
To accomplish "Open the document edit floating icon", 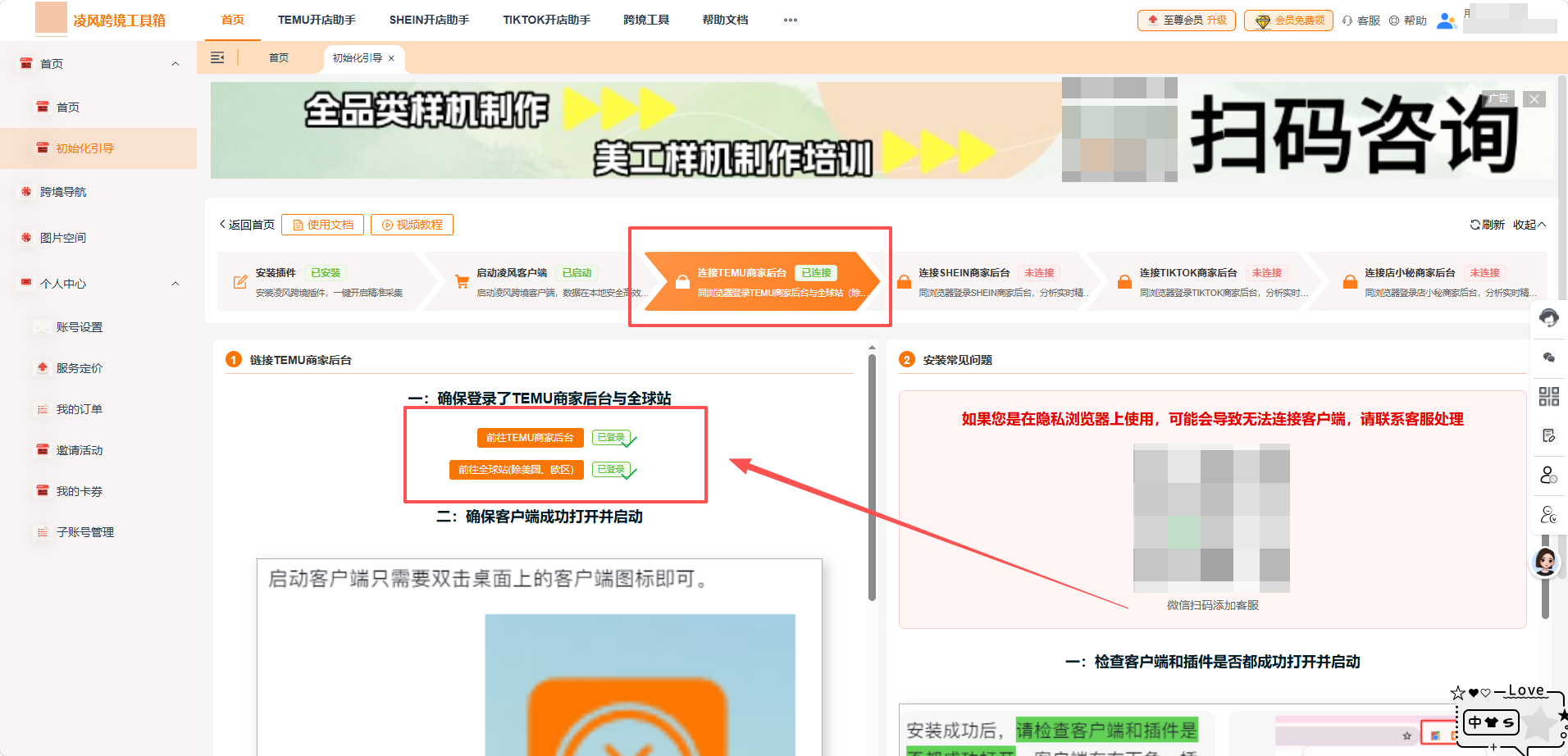I will (1548, 435).
